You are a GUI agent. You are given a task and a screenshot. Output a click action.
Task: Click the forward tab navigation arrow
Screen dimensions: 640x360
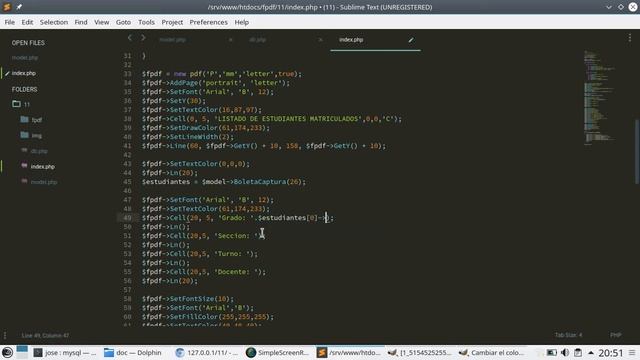click(x=143, y=38)
